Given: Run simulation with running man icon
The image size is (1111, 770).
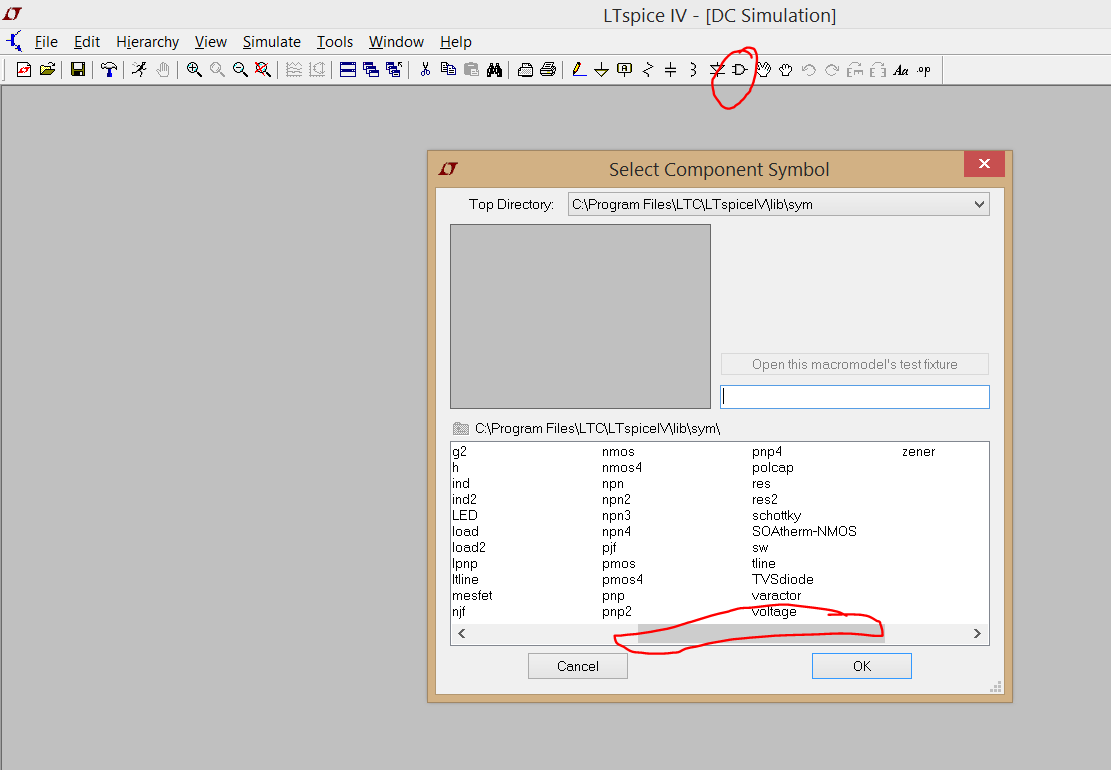Looking at the screenshot, I should click(139, 69).
